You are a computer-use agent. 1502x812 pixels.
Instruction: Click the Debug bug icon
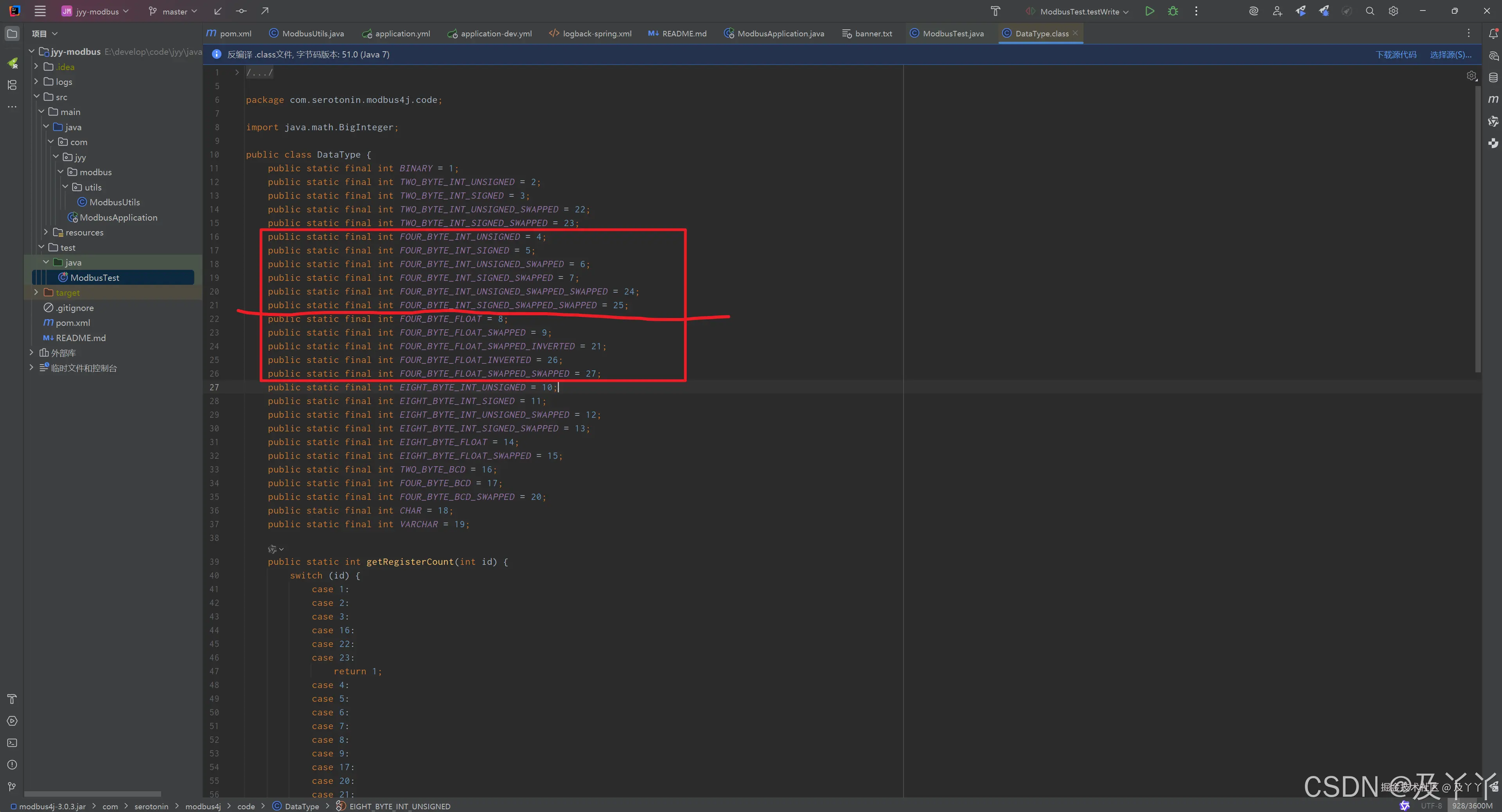click(x=1173, y=11)
